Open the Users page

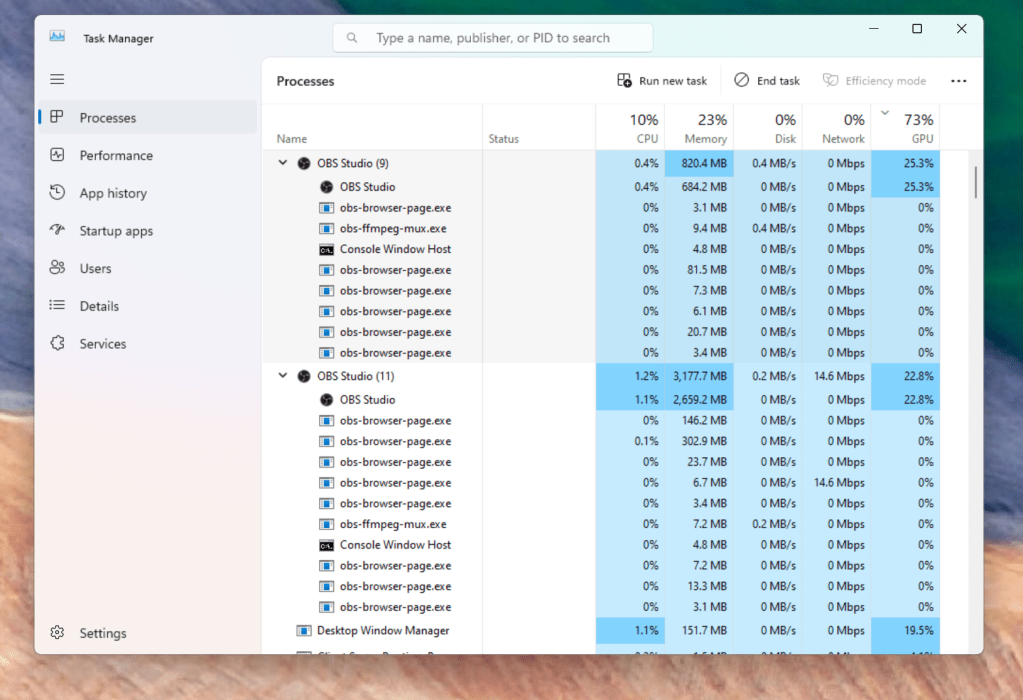click(x=147, y=268)
